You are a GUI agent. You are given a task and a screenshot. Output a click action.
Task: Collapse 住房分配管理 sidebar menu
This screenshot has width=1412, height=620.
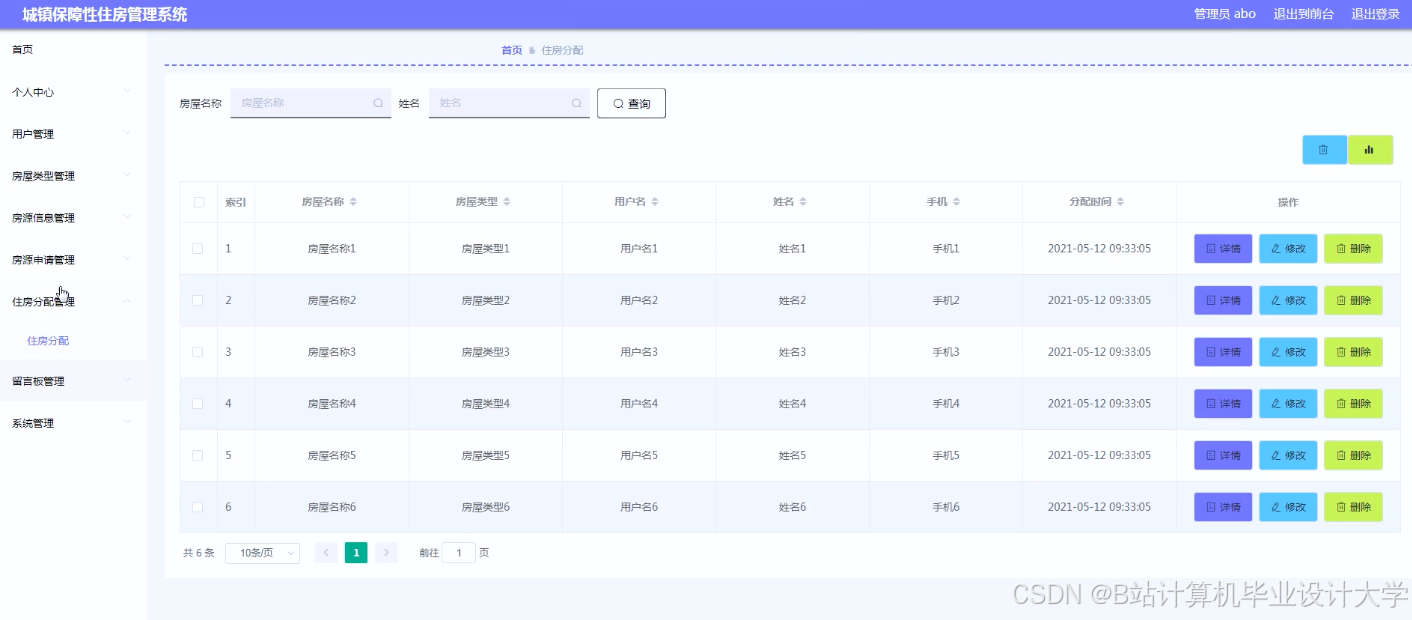73,301
